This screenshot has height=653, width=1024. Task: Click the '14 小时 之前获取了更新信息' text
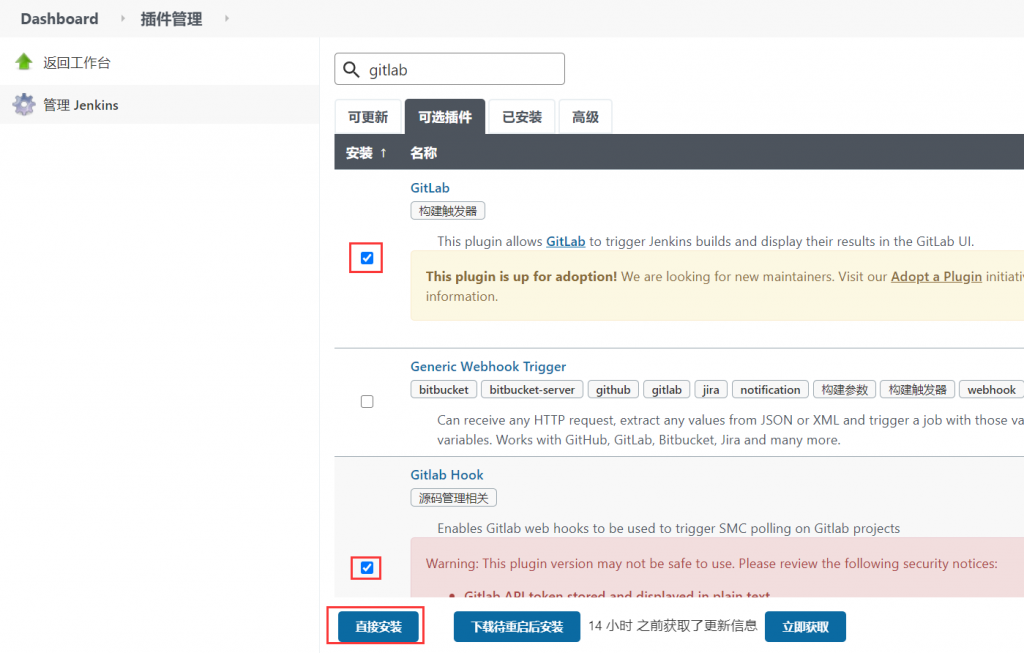pyautogui.click(x=673, y=626)
